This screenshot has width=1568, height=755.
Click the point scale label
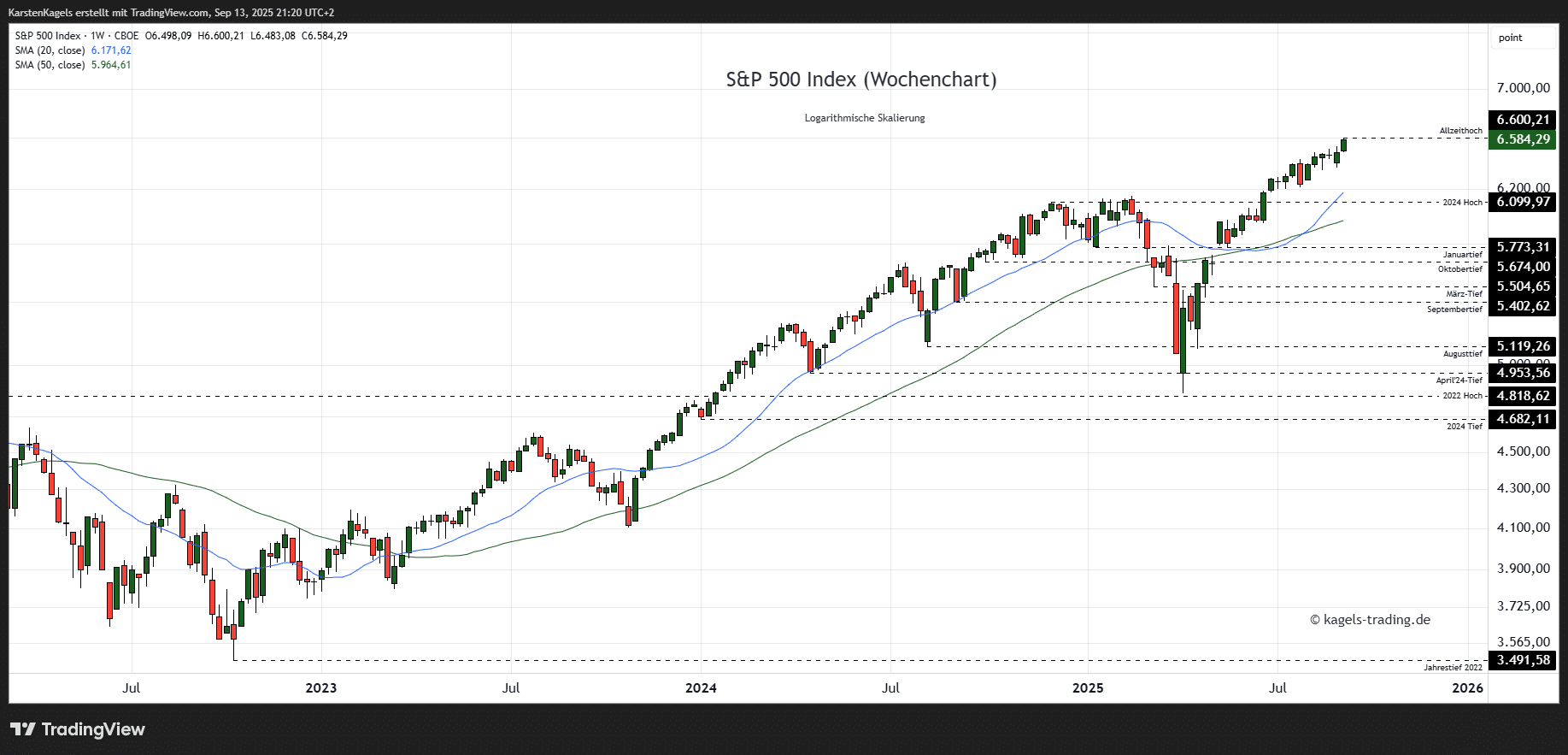point(1510,38)
